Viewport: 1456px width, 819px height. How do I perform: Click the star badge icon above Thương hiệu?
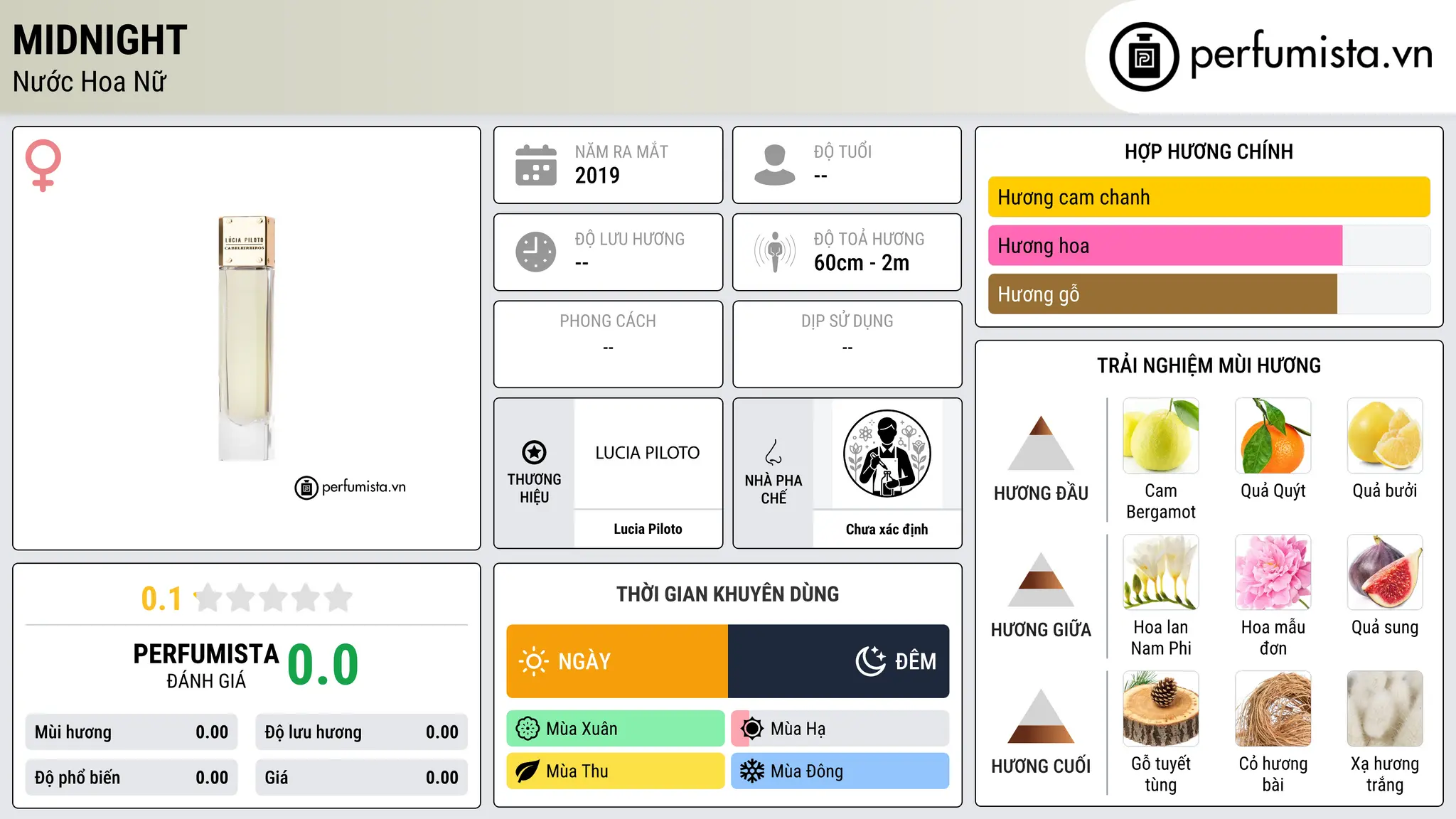[x=534, y=452]
